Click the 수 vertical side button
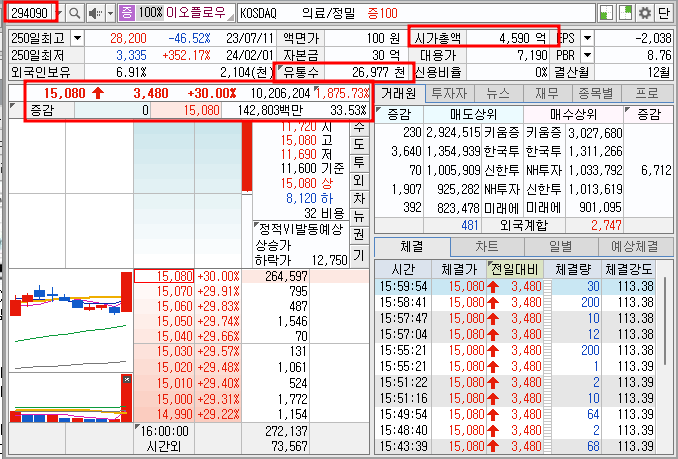 point(359,127)
